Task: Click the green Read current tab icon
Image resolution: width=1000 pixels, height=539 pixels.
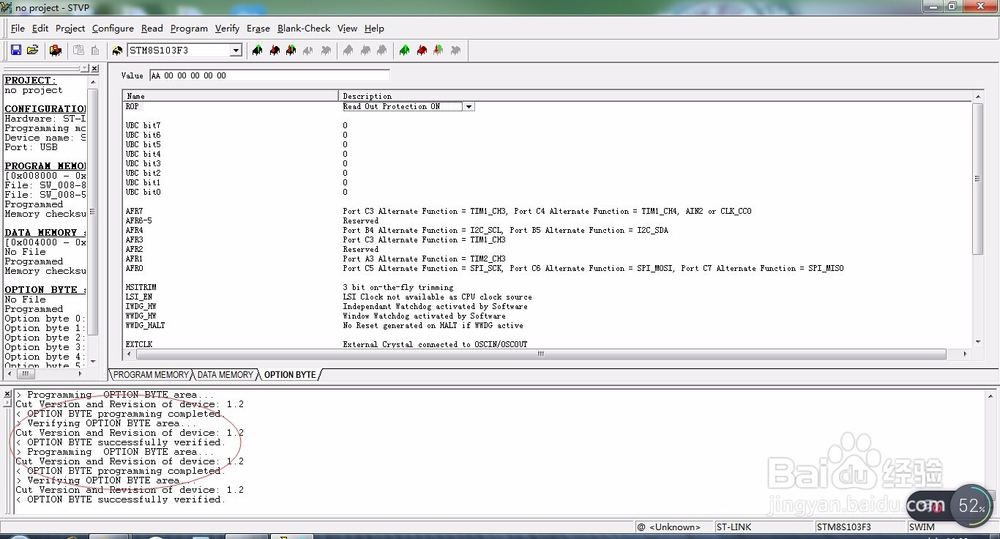Action: click(x=257, y=50)
